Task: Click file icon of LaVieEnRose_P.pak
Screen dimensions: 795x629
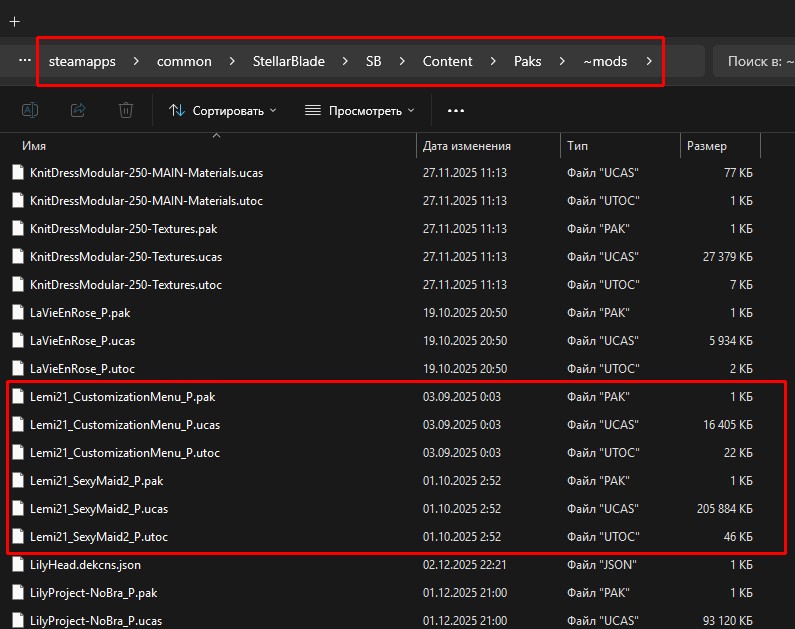Action: (x=17, y=313)
